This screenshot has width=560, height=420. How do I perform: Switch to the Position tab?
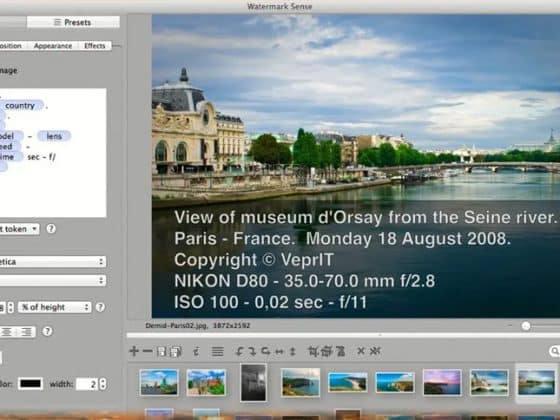coord(11,46)
